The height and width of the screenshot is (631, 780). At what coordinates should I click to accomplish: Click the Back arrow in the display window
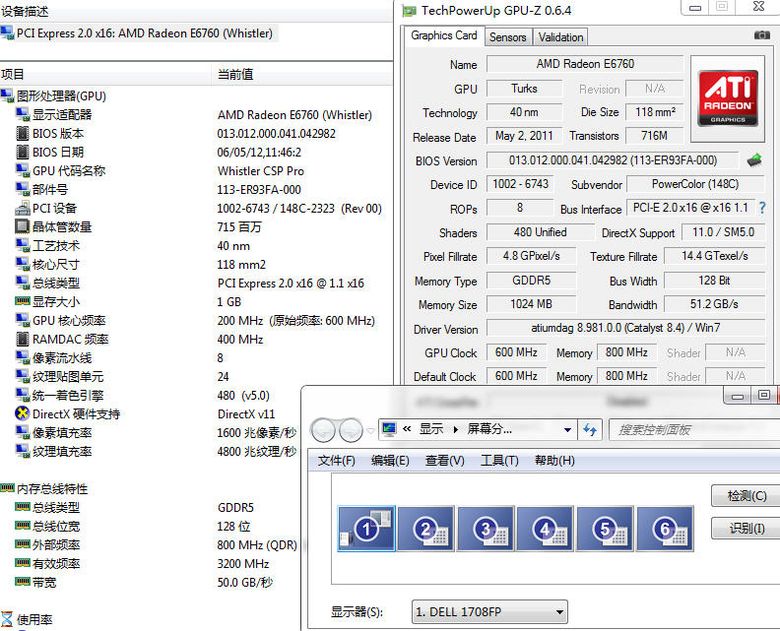[323, 429]
